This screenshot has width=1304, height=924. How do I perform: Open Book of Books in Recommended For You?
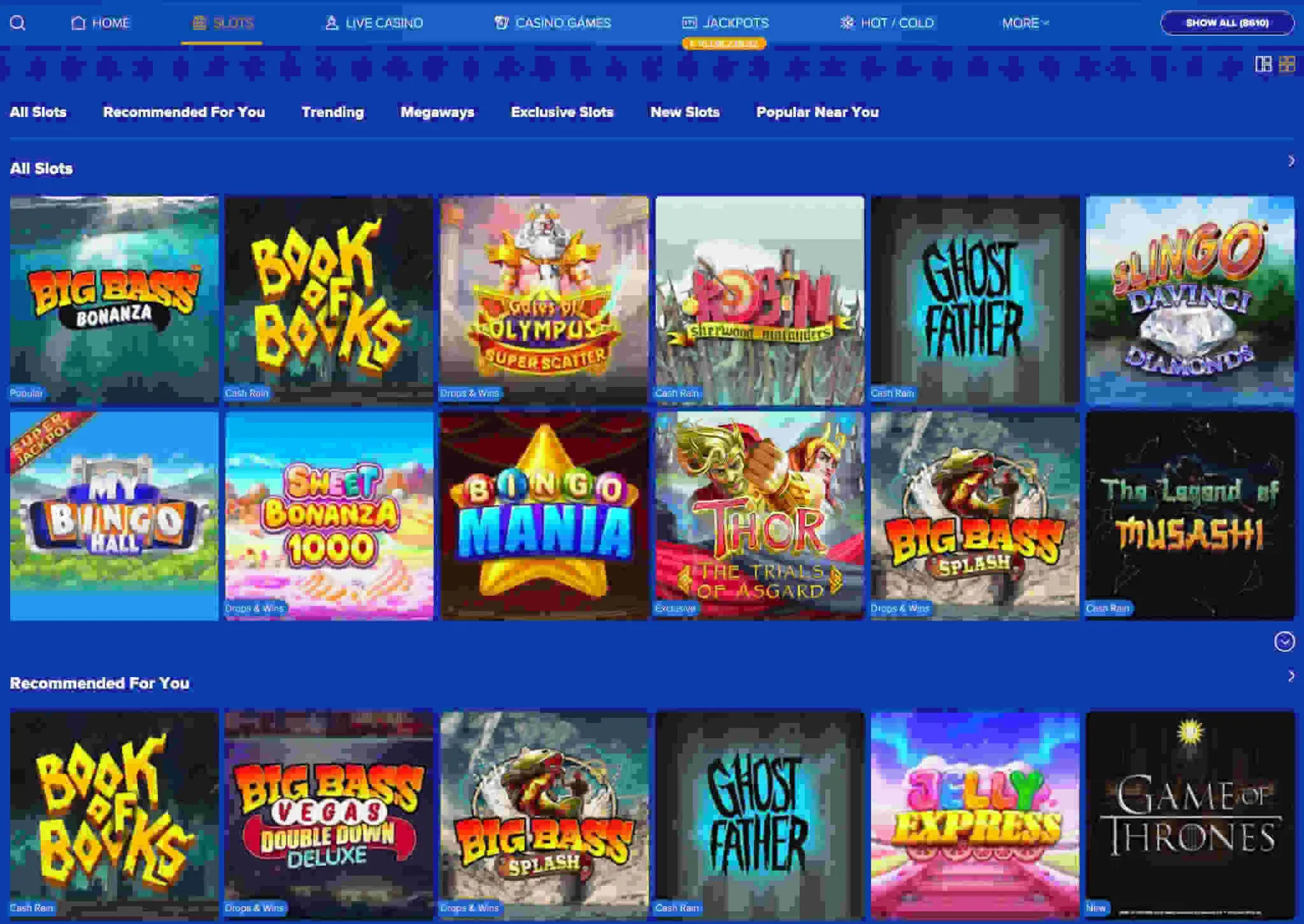click(114, 815)
